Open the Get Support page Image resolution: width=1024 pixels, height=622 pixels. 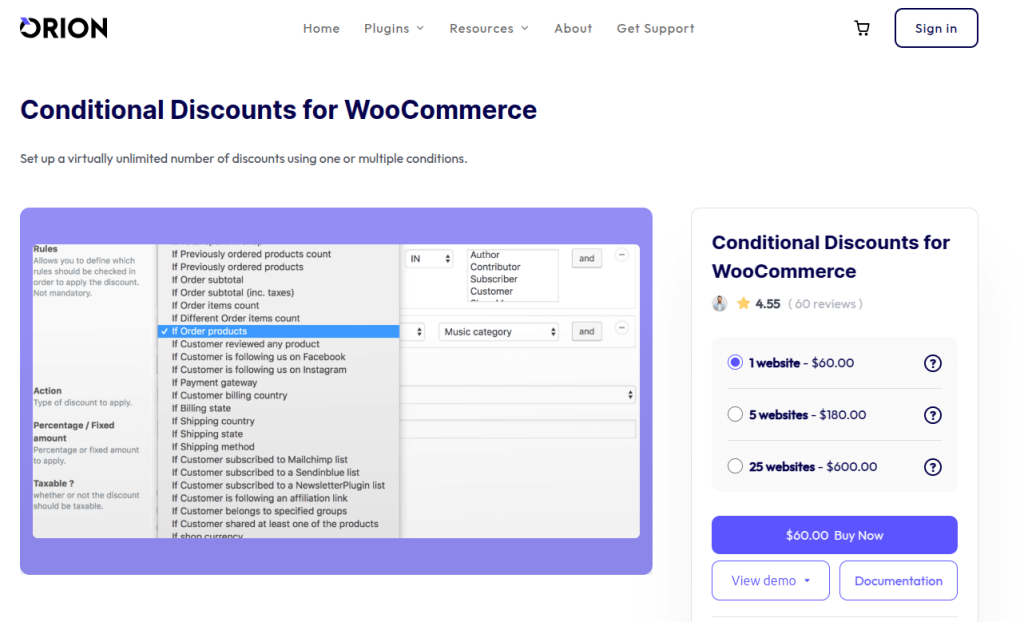(656, 28)
